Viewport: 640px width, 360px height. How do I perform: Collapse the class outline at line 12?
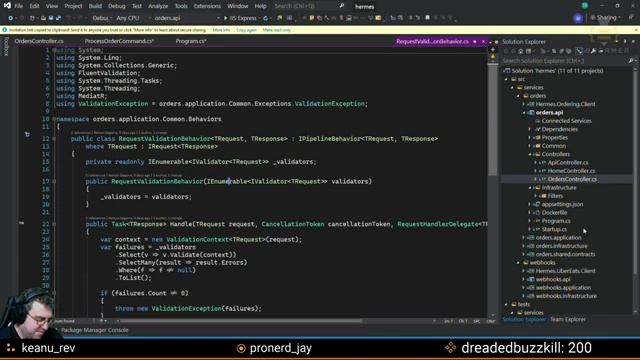[x=54, y=139]
